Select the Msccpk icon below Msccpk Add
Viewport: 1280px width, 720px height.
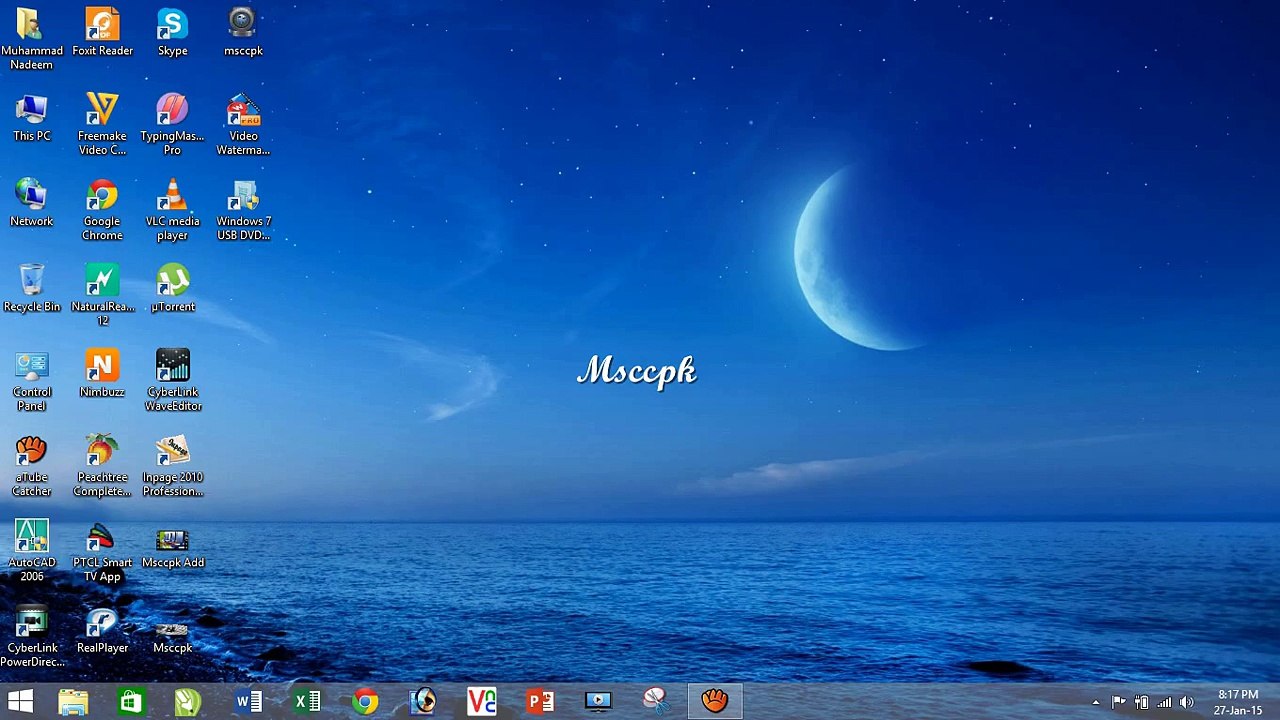click(172, 637)
